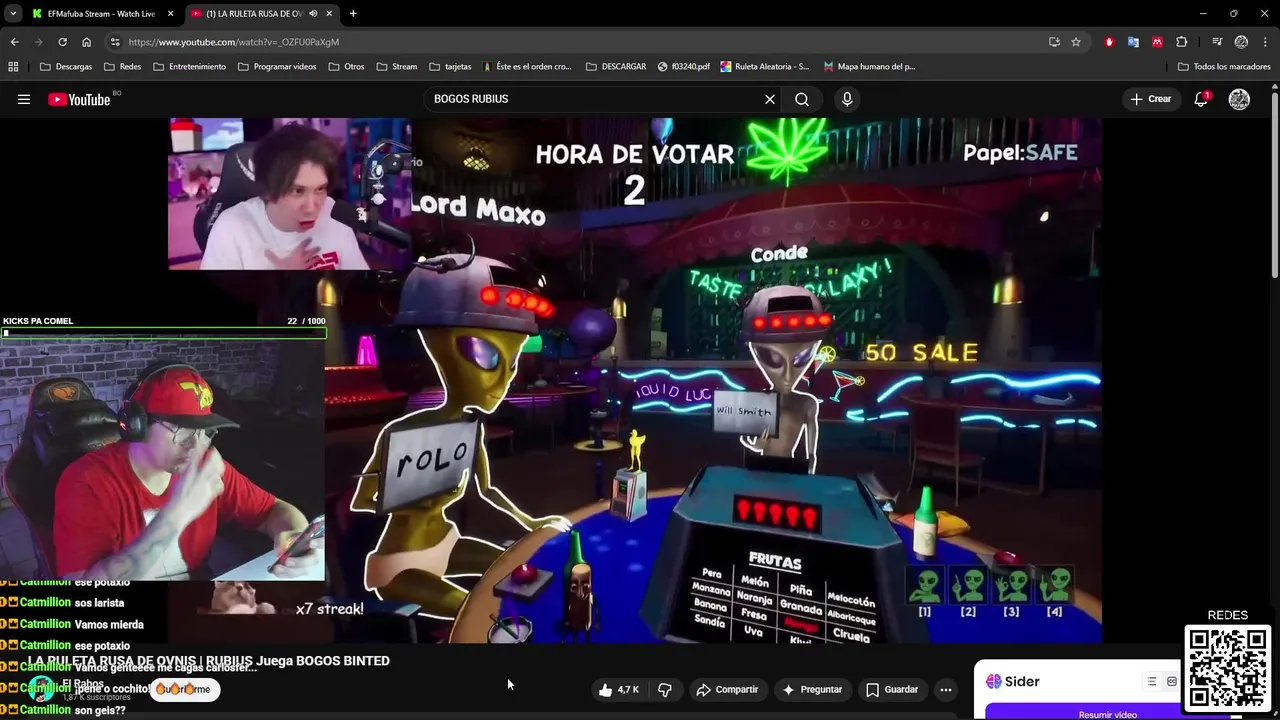Screen dimensions: 1280x720
Task: Click the KICKS PA COMEL progress bar
Action: point(163,333)
